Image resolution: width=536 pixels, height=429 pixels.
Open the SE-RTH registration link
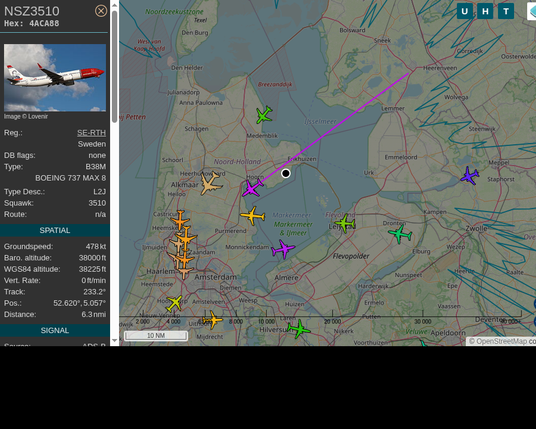tap(91, 133)
